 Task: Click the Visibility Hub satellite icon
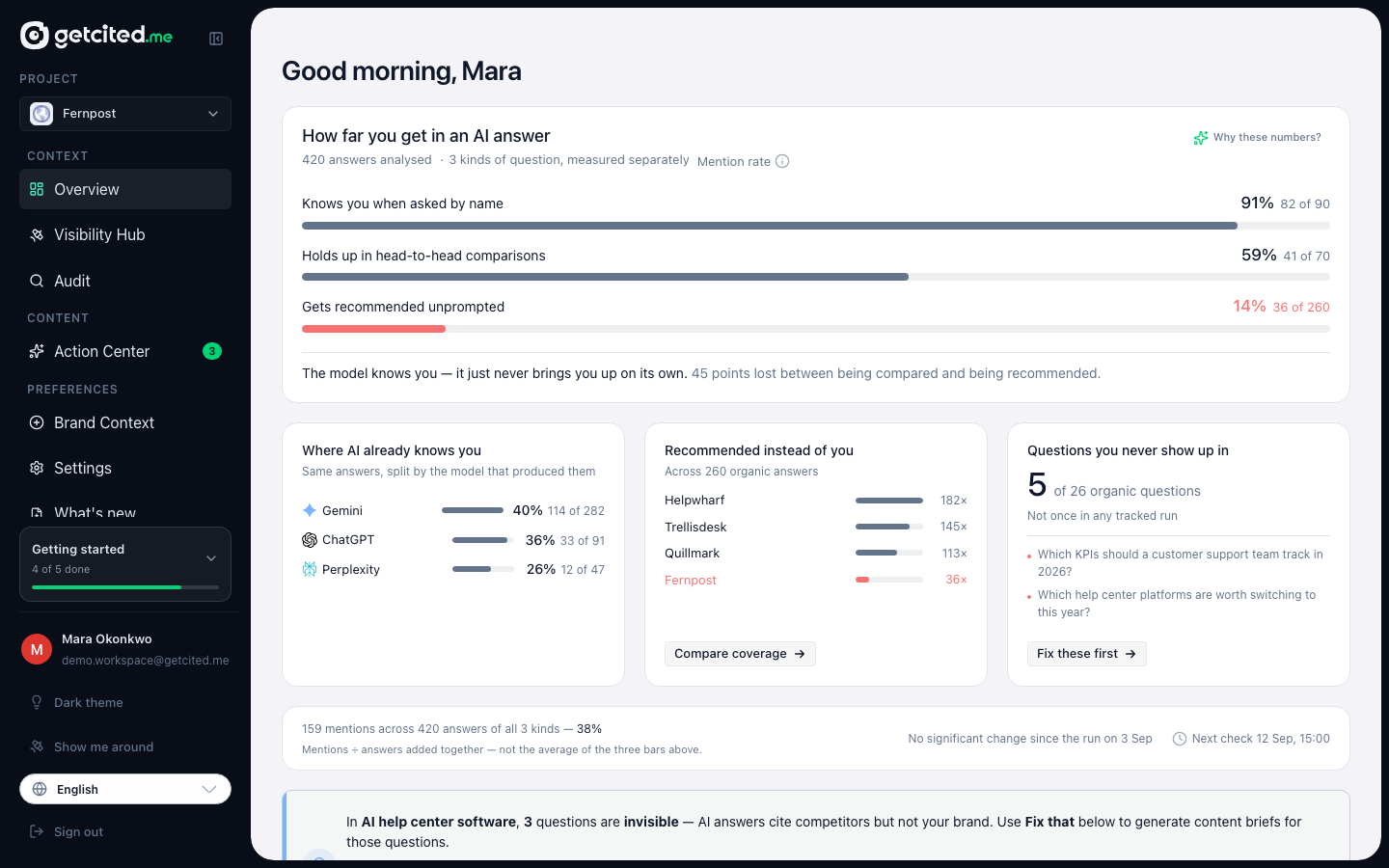(x=37, y=235)
